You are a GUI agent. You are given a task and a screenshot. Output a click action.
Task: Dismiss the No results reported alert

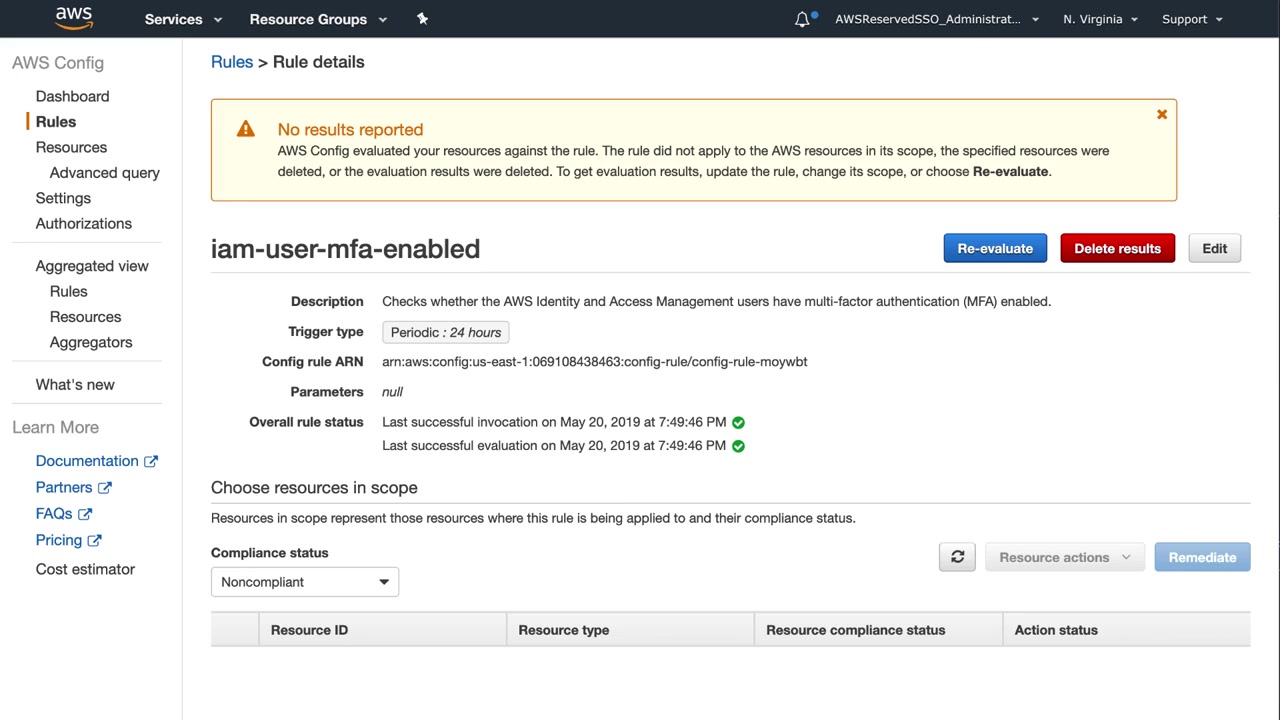(x=1162, y=115)
